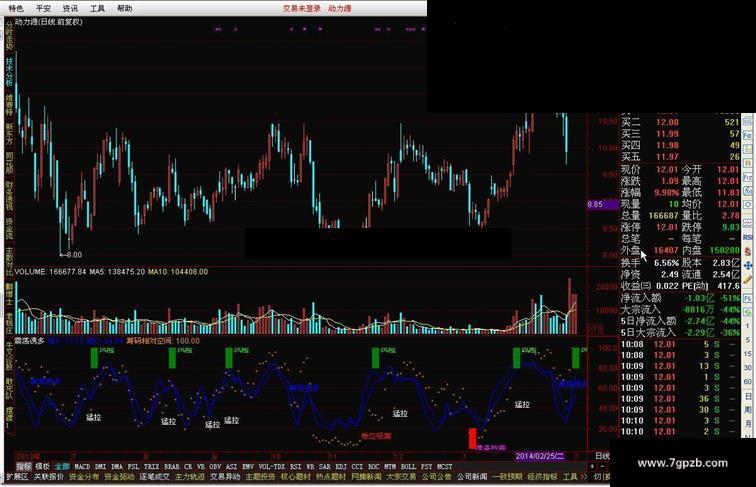Image resolution: width=756 pixels, height=487 pixels.
Task: Click the 2014/02/25 date marker on timeline
Action: (x=540, y=456)
